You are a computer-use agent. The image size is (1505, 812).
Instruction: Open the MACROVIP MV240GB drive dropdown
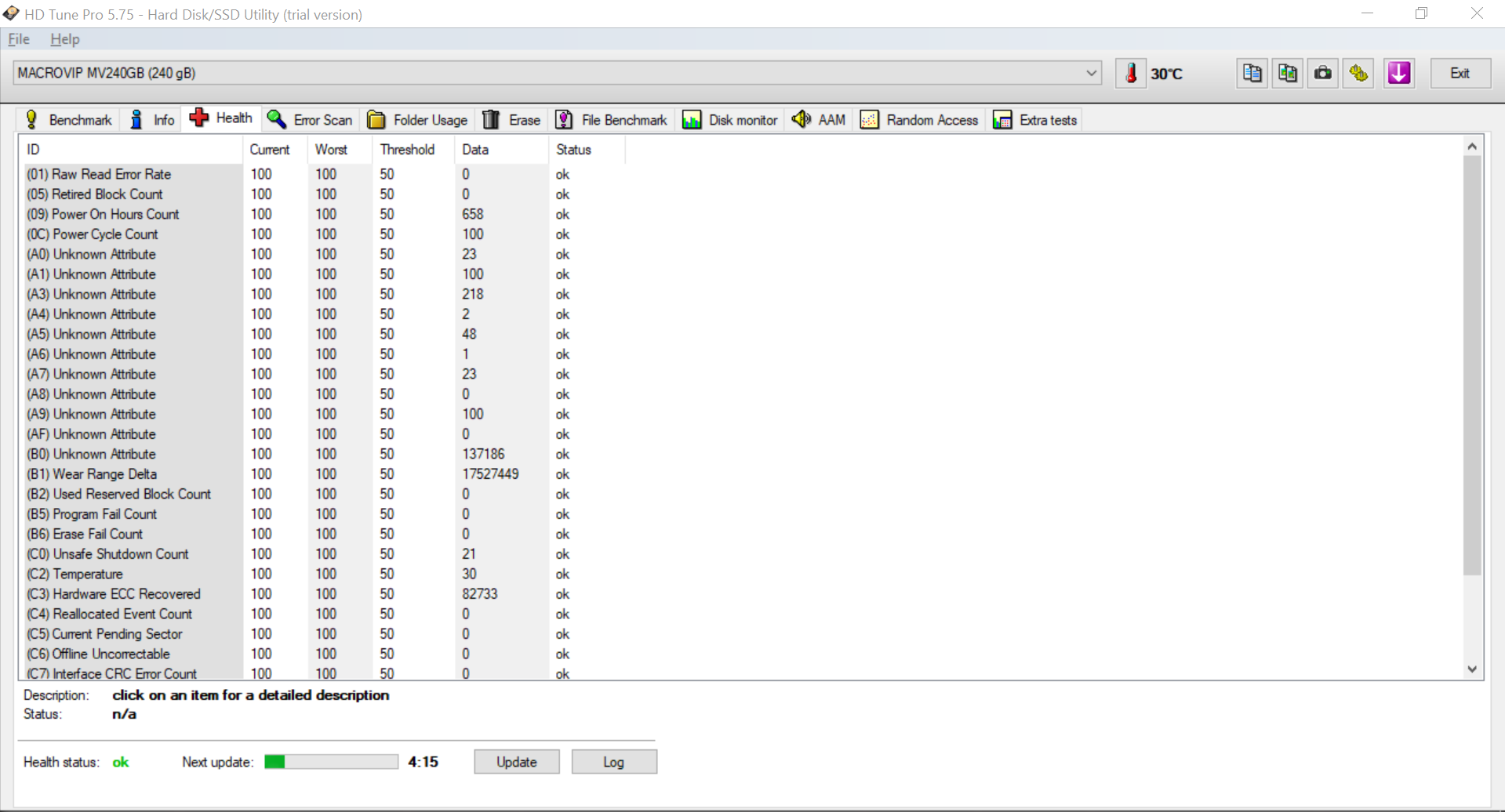pos(558,73)
